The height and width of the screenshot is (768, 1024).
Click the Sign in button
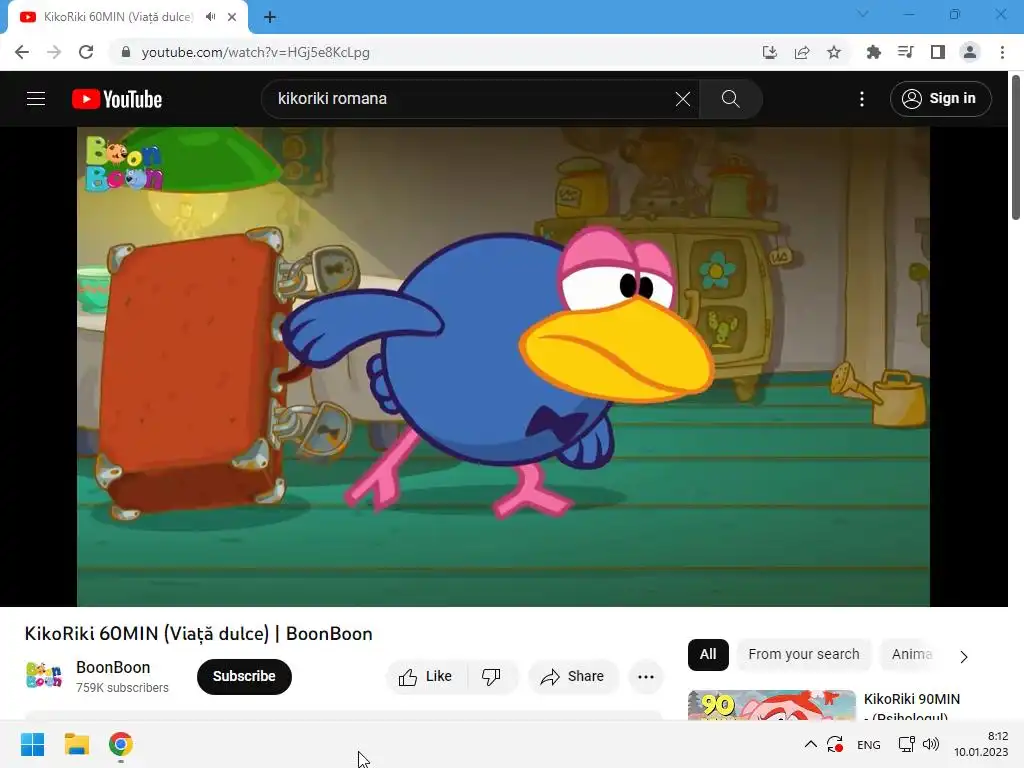pos(940,99)
